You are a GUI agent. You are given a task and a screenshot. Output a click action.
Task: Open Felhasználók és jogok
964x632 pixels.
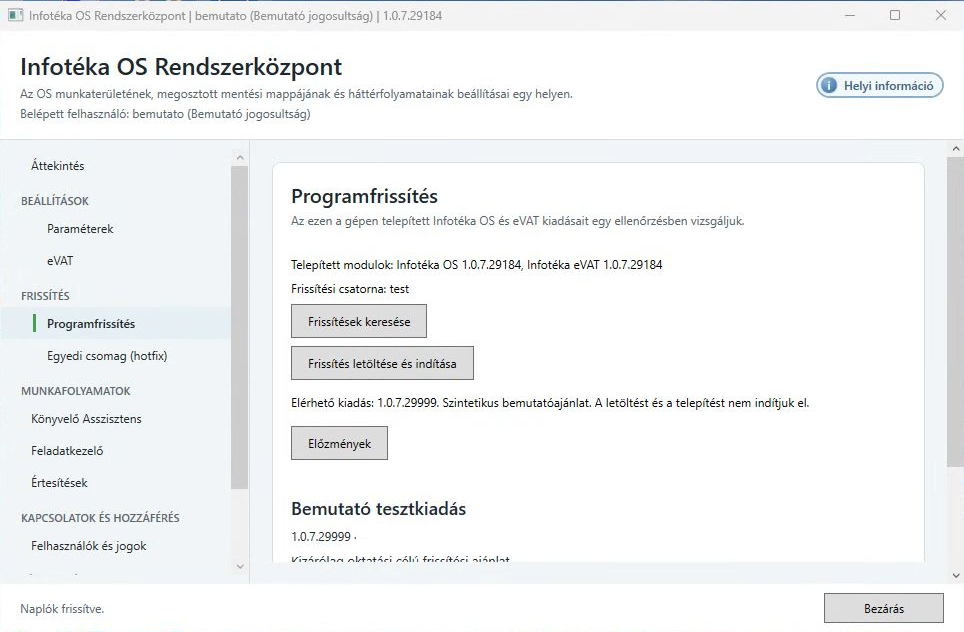click(89, 546)
